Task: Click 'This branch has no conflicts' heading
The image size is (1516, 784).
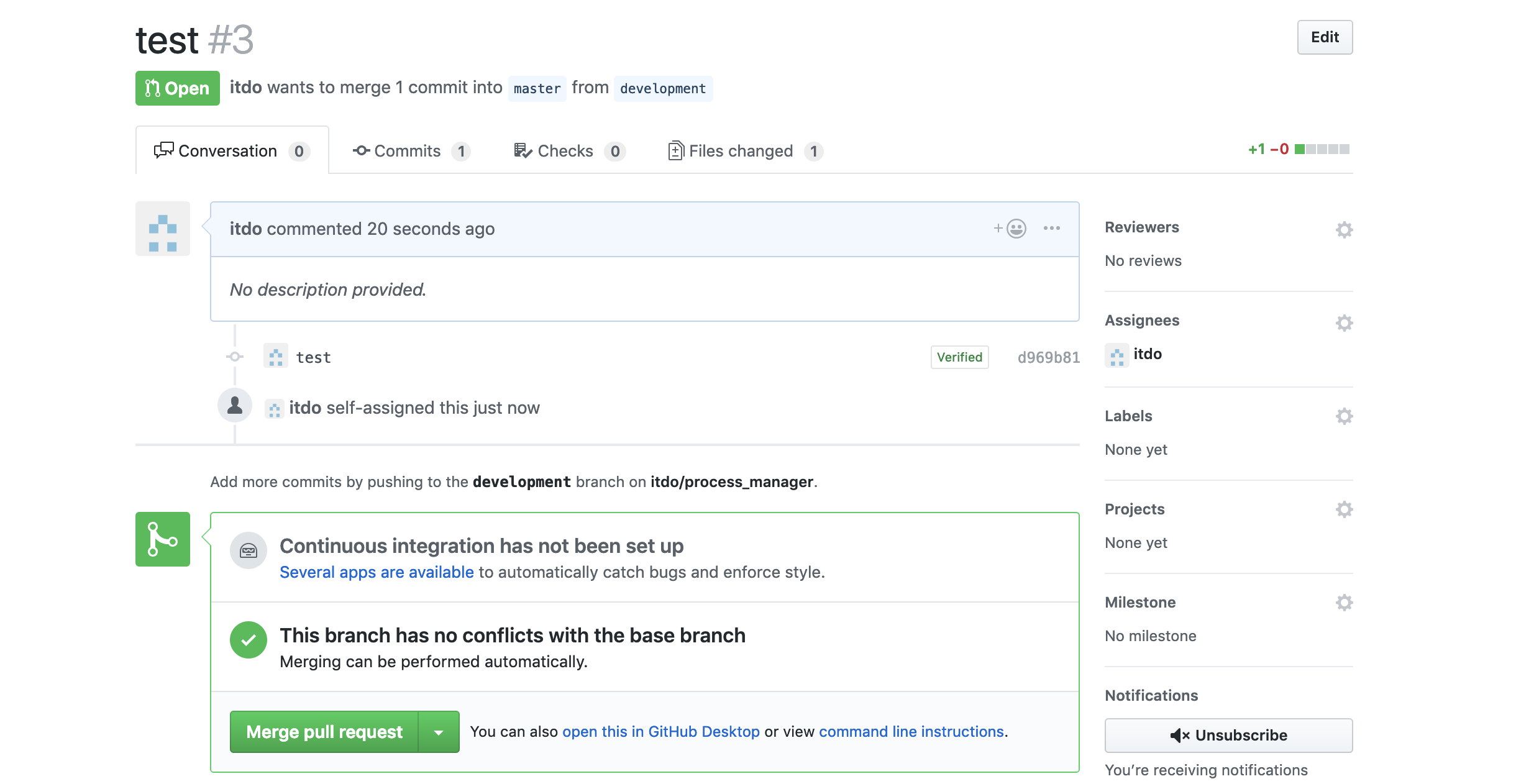Action: point(513,636)
